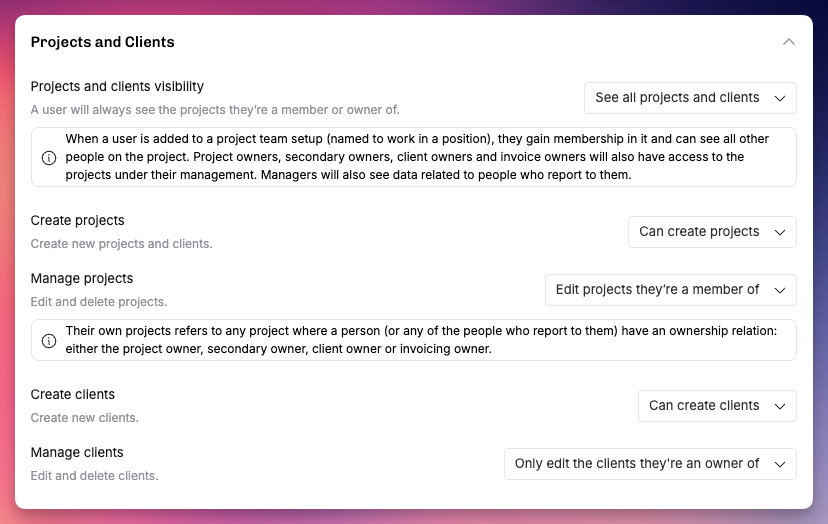Open Only edit the clients they're an owner of dropdown

[x=650, y=464]
